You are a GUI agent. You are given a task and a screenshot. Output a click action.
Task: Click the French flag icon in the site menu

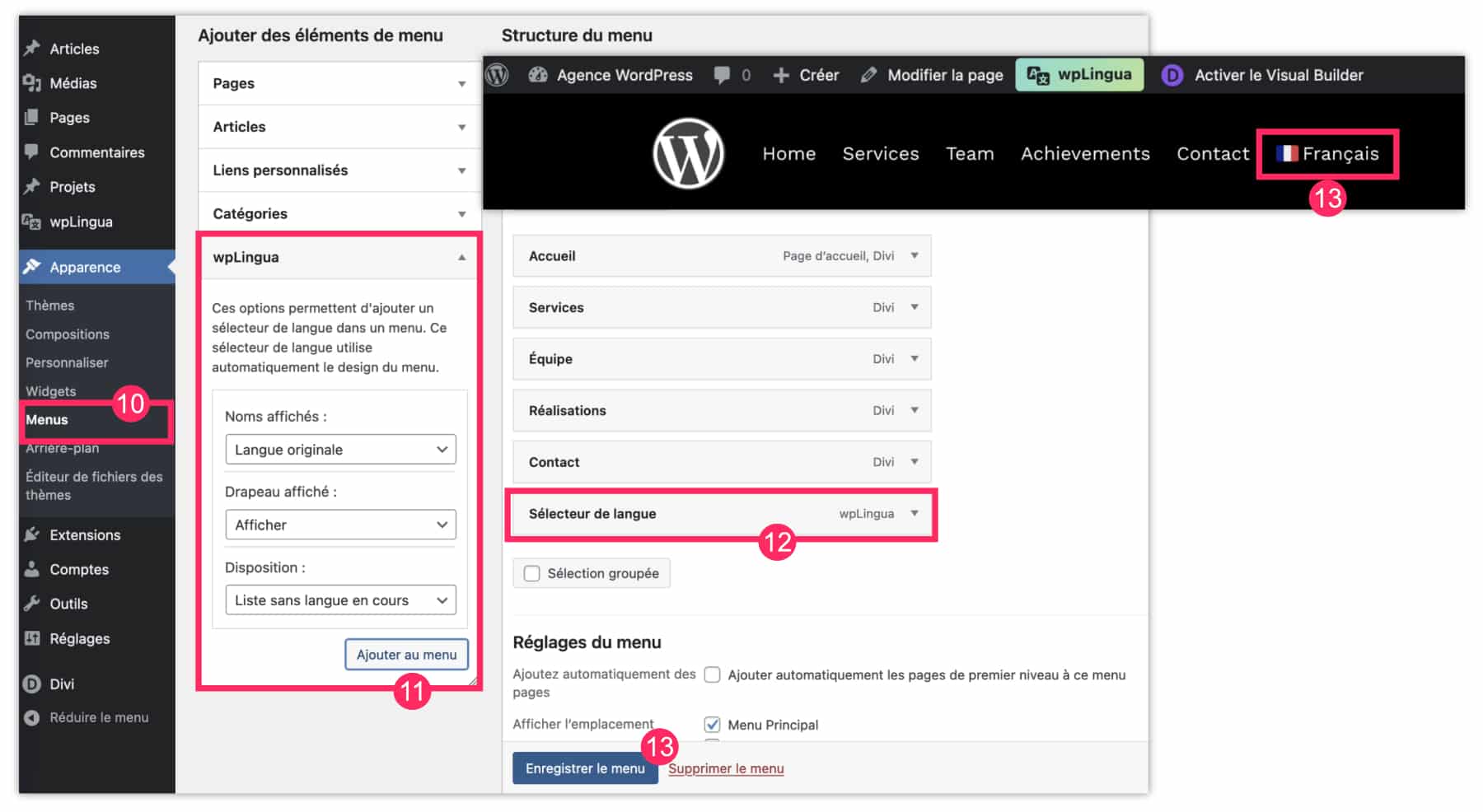pos(1287,153)
